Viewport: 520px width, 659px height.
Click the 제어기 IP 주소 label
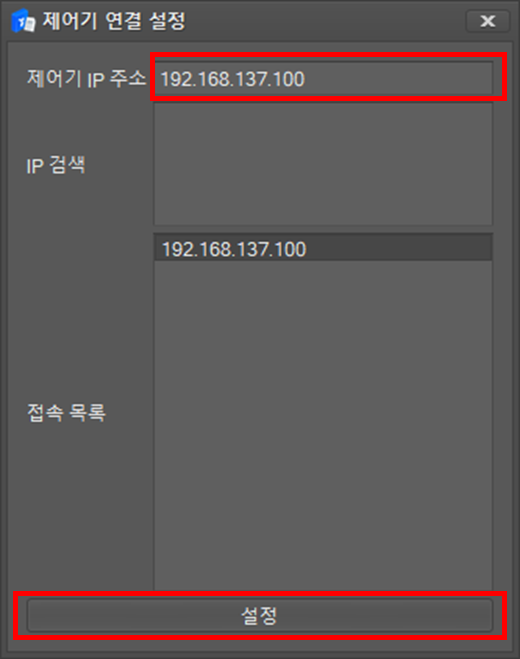click(x=86, y=79)
